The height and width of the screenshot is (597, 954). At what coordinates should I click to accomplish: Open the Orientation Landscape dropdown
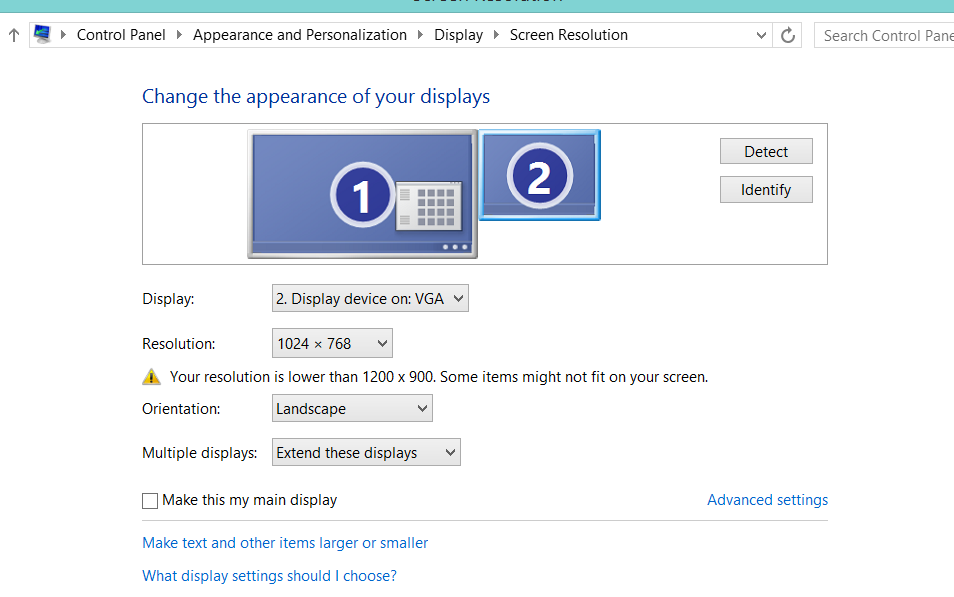[352, 408]
